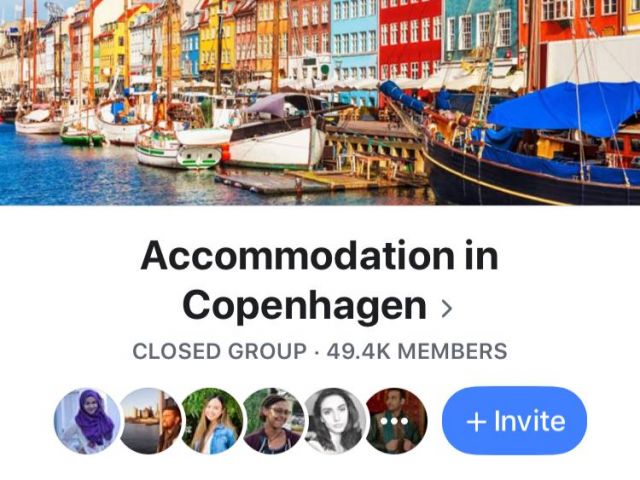640x480 pixels.
Task: Click the white sailboat in cover photo
Action: (276, 135)
